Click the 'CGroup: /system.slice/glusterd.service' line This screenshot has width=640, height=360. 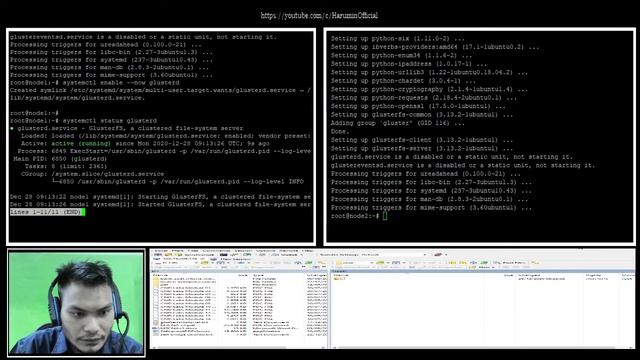pos(92,174)
